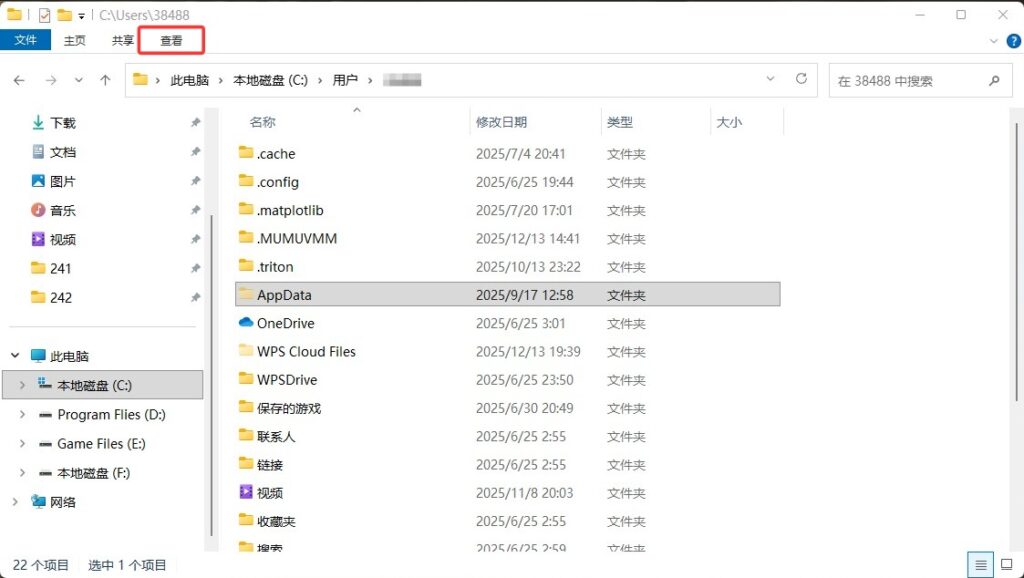Open 文档 in quick access
The width and height of the screenshot is (1024, 578).
(63, 152)
